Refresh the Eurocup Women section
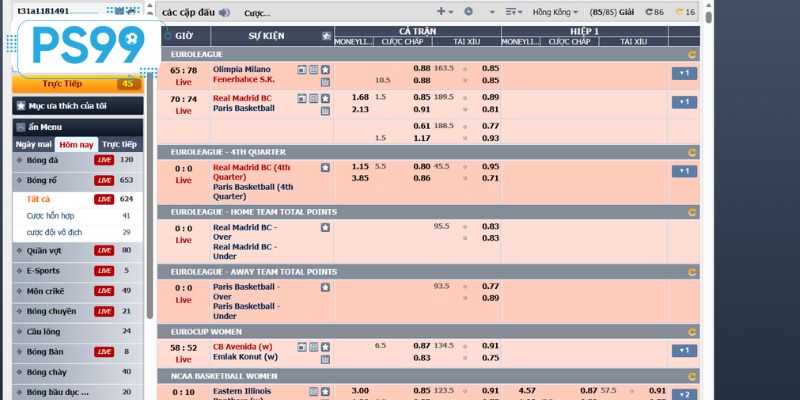Image resolution: width=800 pixels, height=400 pixels. (692, 330)
